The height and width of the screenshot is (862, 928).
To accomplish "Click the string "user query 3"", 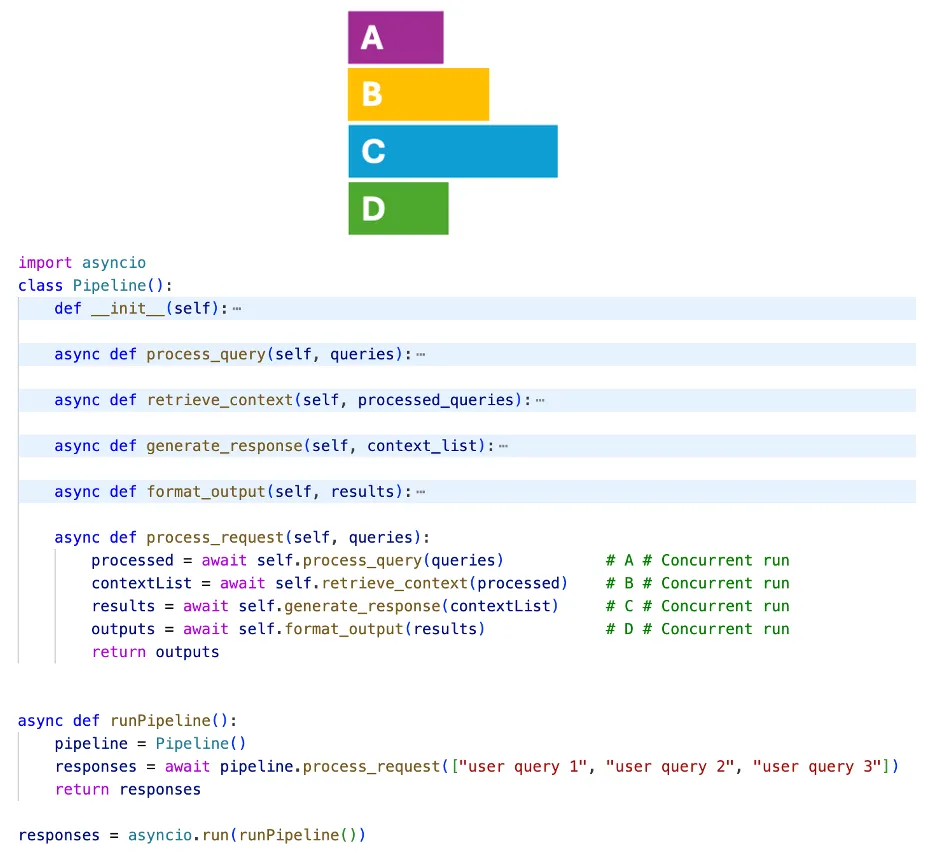I will click(x=817, y=767).
